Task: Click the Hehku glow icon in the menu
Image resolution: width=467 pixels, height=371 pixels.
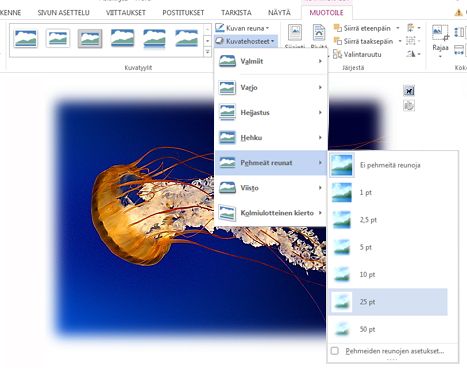Action: coord(227,137)
